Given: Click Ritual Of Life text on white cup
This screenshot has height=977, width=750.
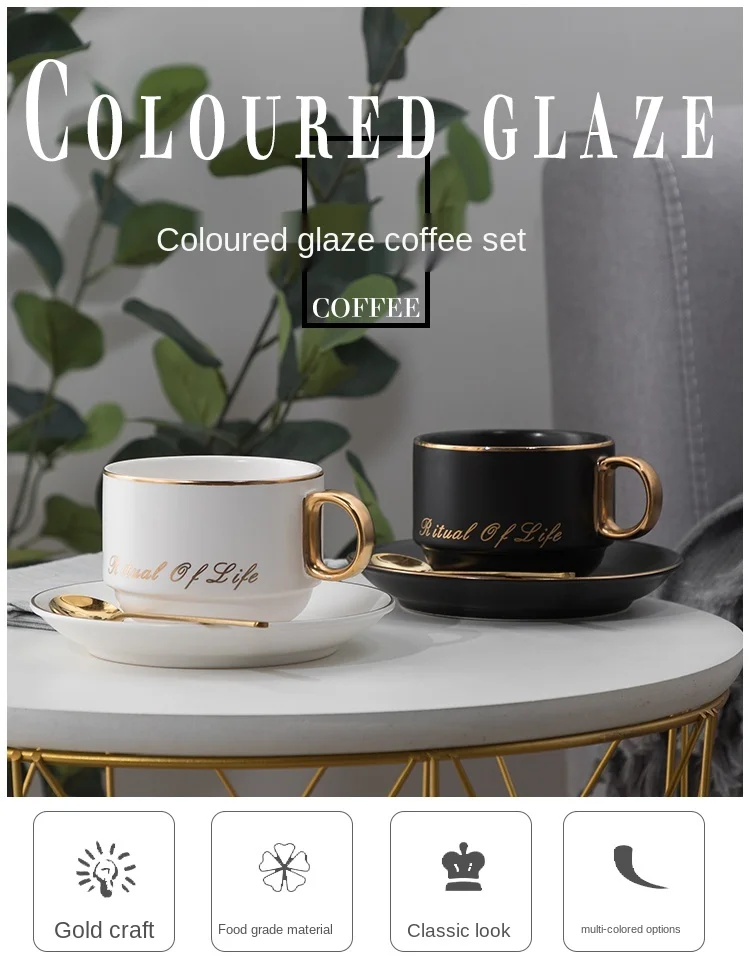Looking at the screenshot, I should point(183,572).
